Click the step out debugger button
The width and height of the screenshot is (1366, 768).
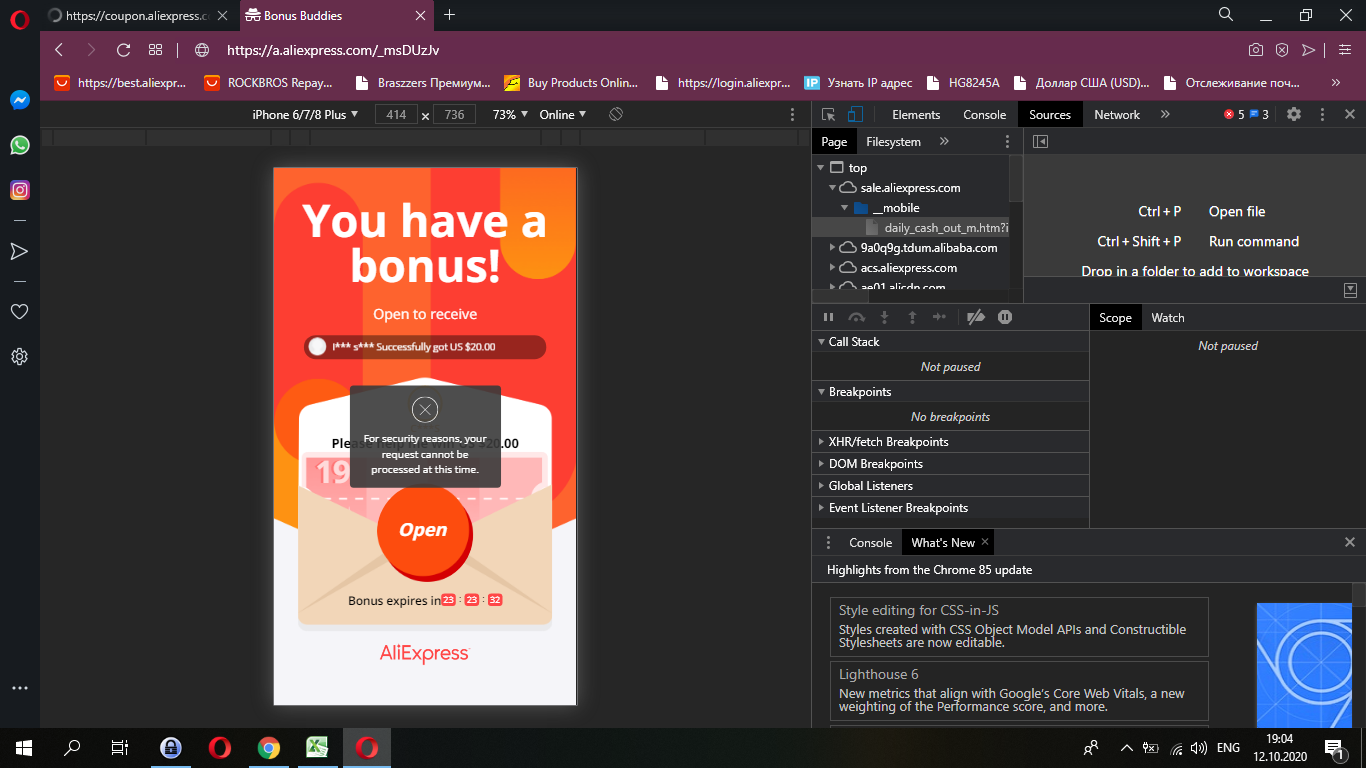pos(912,317)
